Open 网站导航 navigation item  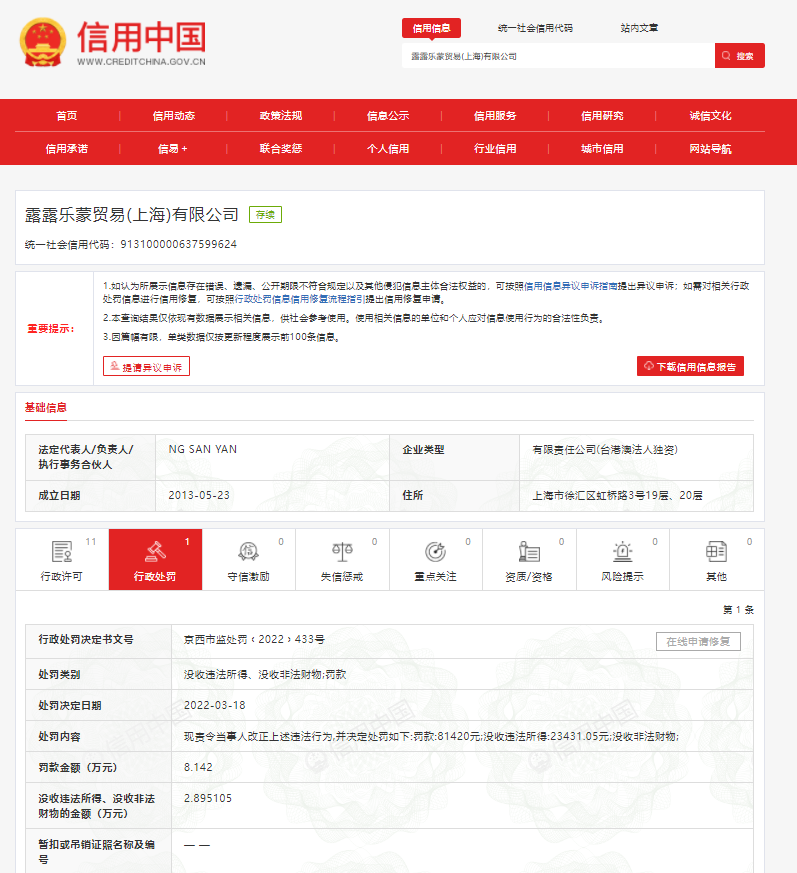pos(710,149)
